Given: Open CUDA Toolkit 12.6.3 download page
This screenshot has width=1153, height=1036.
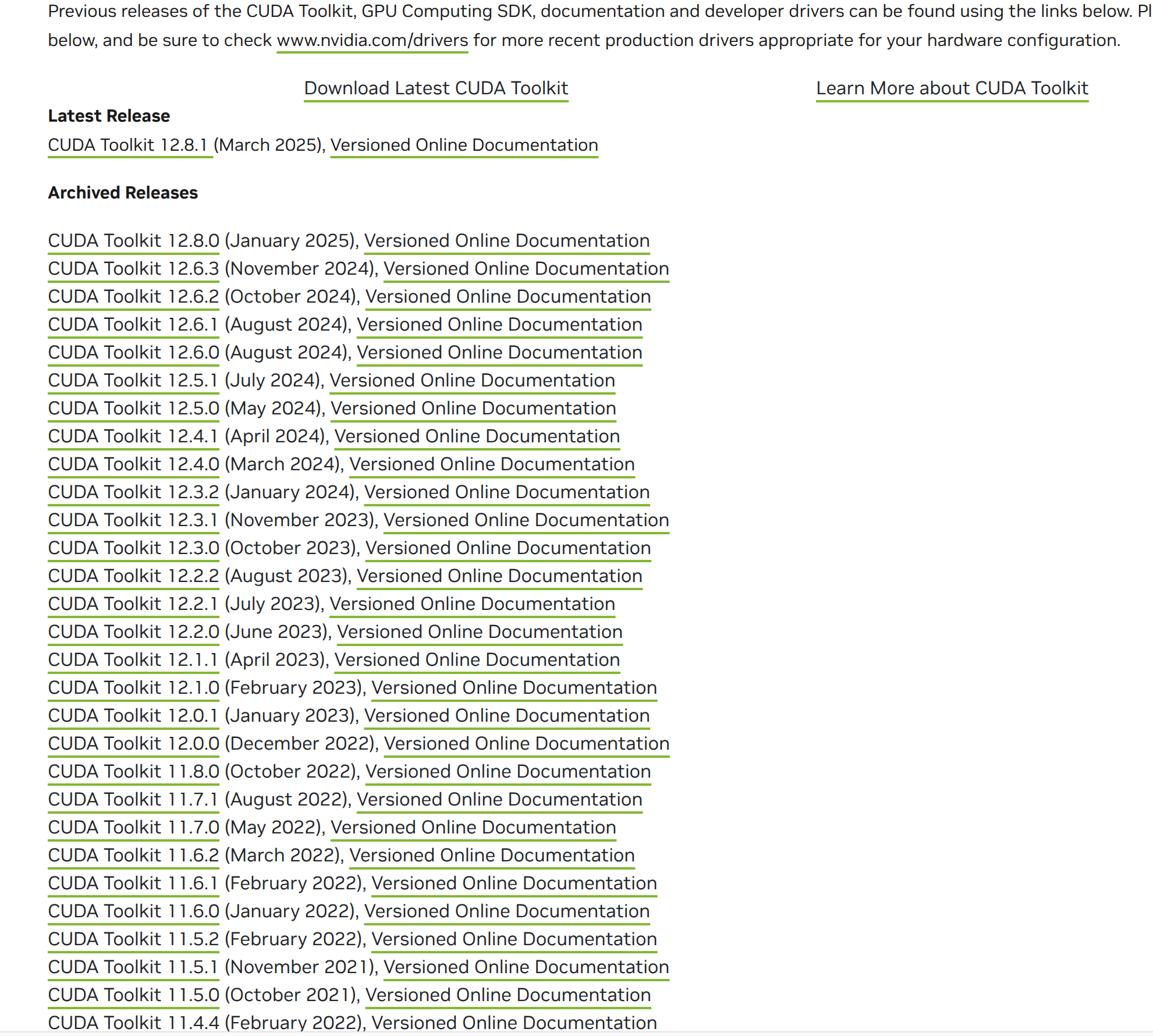Looking at the screenshot, I should [x=133, y=268].
